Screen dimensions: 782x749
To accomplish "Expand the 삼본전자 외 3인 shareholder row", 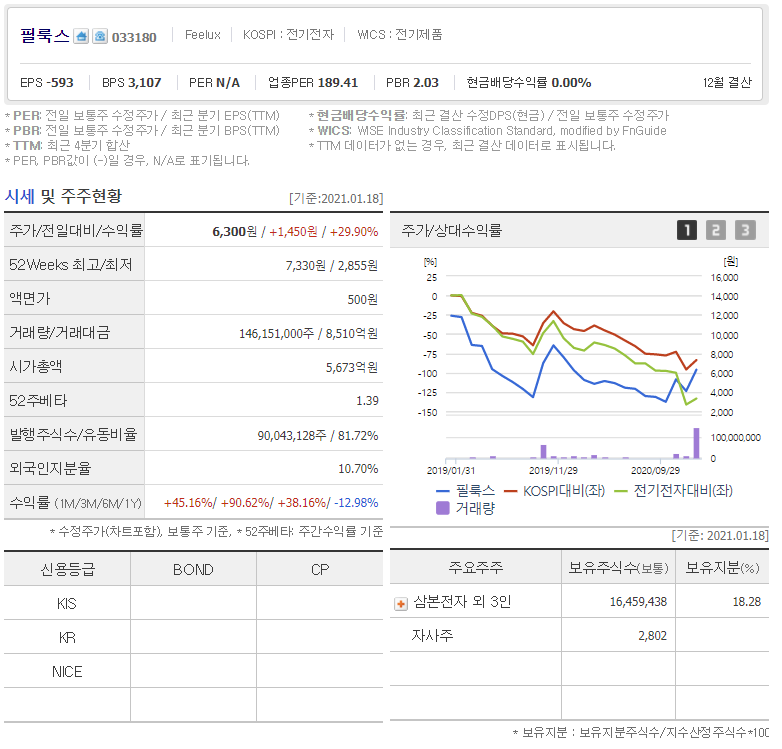I will [401, 604].
